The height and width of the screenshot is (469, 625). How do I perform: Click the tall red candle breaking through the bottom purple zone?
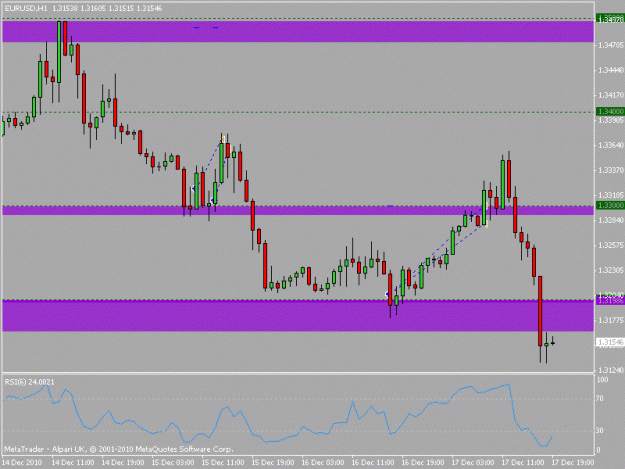(x=540, y=311)
